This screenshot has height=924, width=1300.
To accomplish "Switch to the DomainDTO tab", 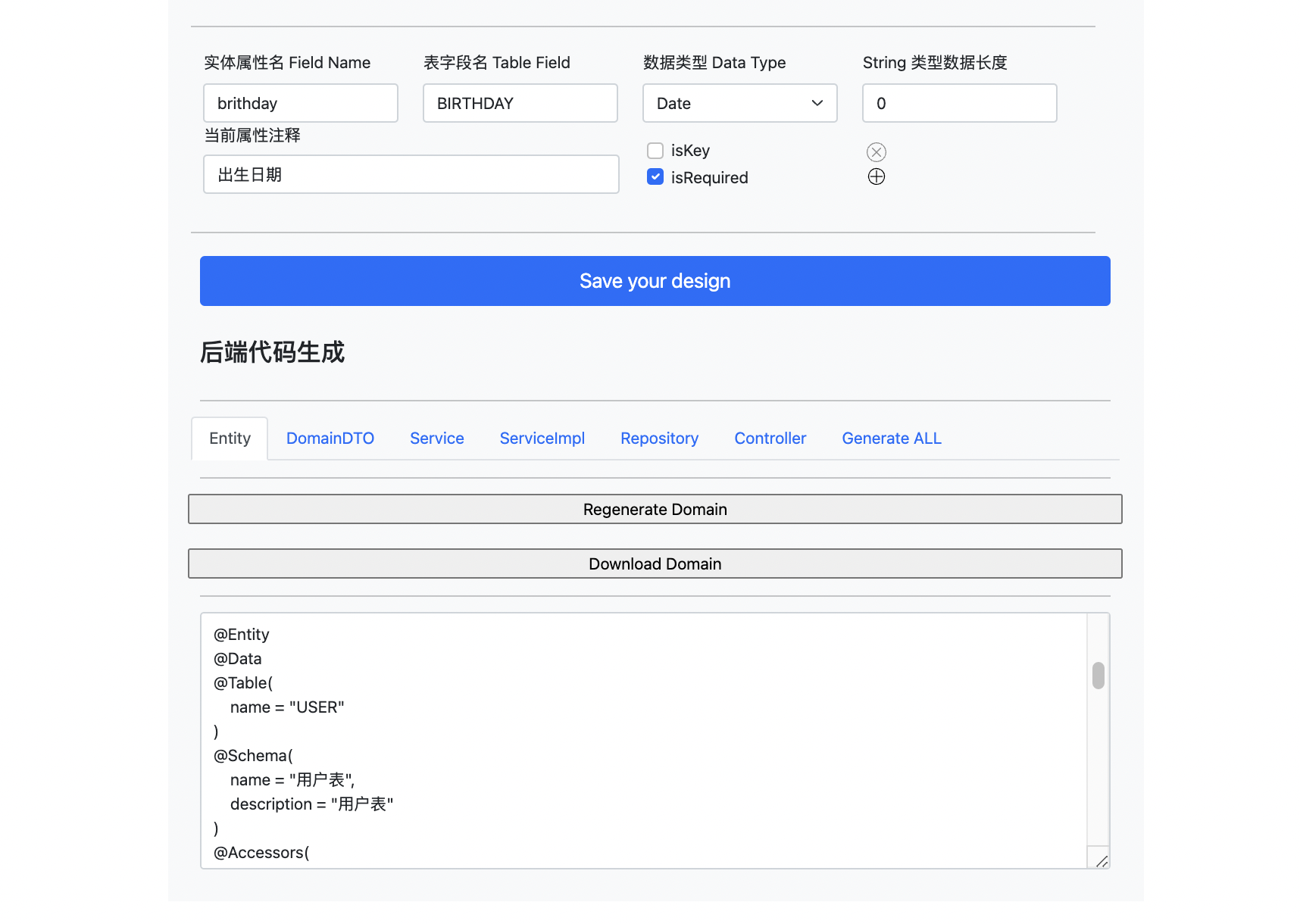I will [330, 438].
